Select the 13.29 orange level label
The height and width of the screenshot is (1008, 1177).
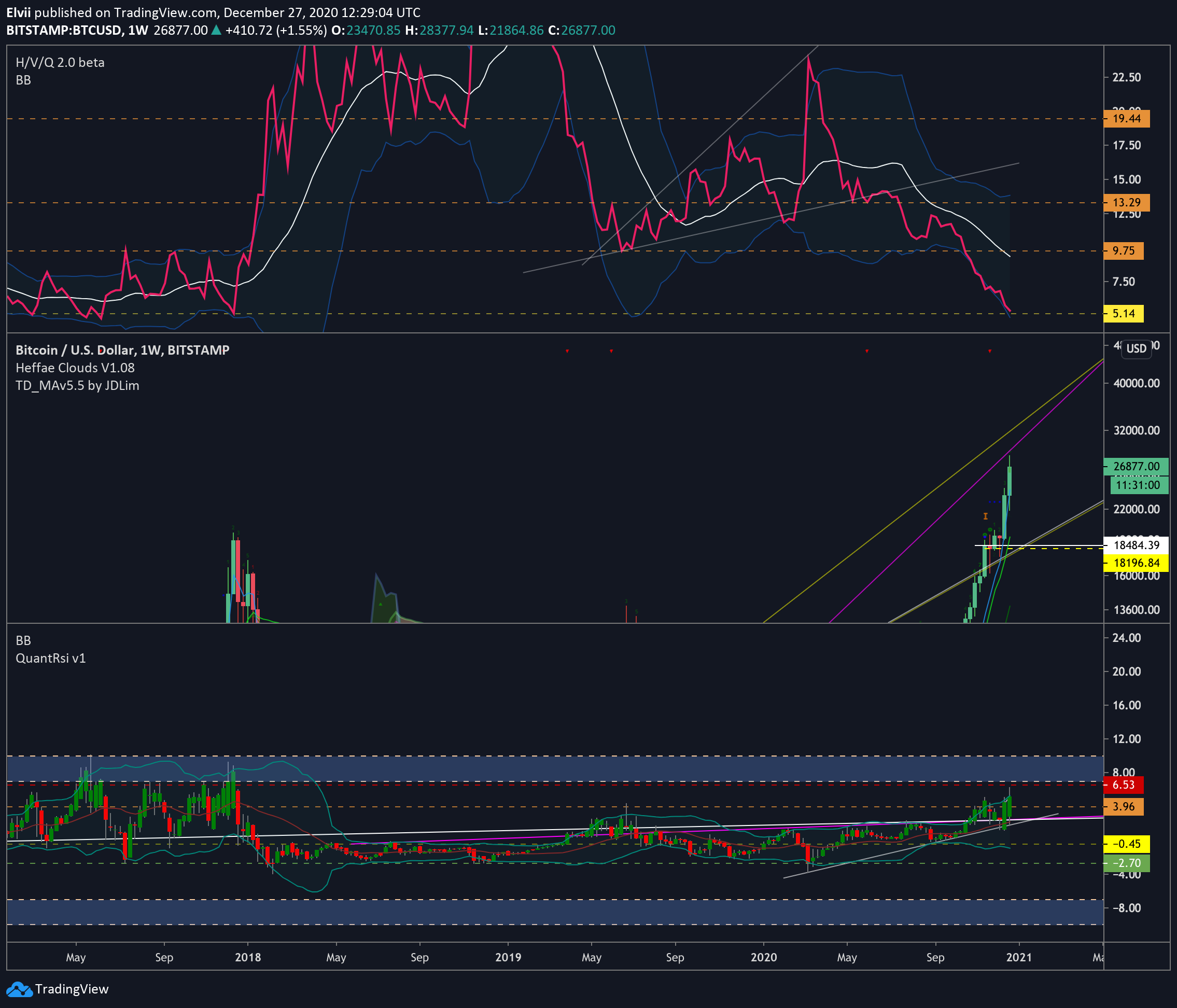pyautogui.click(x=1126, y=202)
